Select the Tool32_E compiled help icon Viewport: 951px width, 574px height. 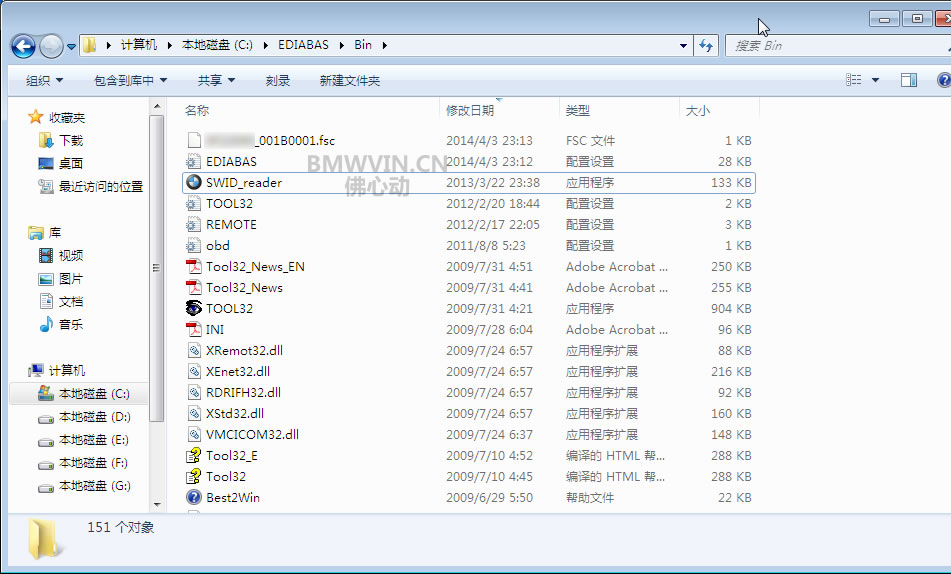[x=193, y=456]
